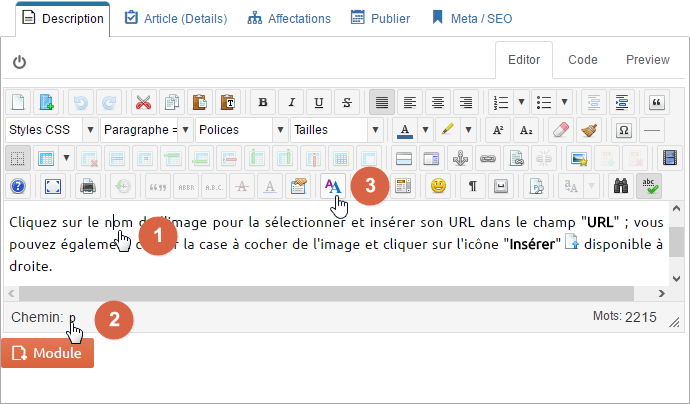Insert special character with Omega icon

click(x=624, y=130)
